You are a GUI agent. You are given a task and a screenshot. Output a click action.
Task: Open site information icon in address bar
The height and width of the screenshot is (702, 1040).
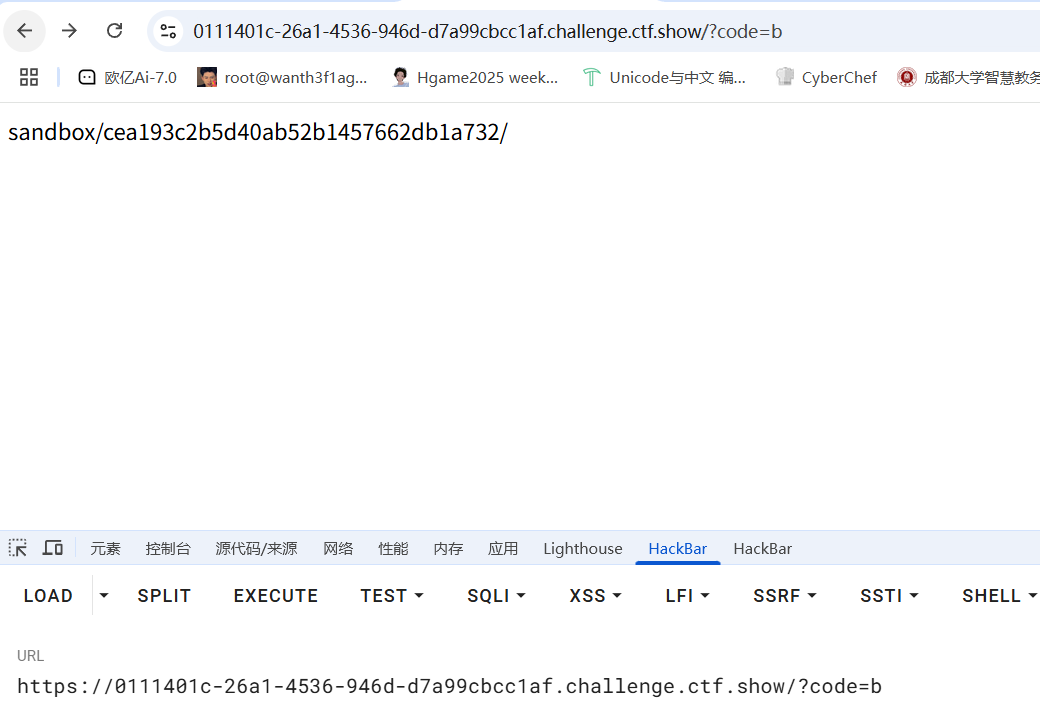pyautogui.click(x=168, y=31)
